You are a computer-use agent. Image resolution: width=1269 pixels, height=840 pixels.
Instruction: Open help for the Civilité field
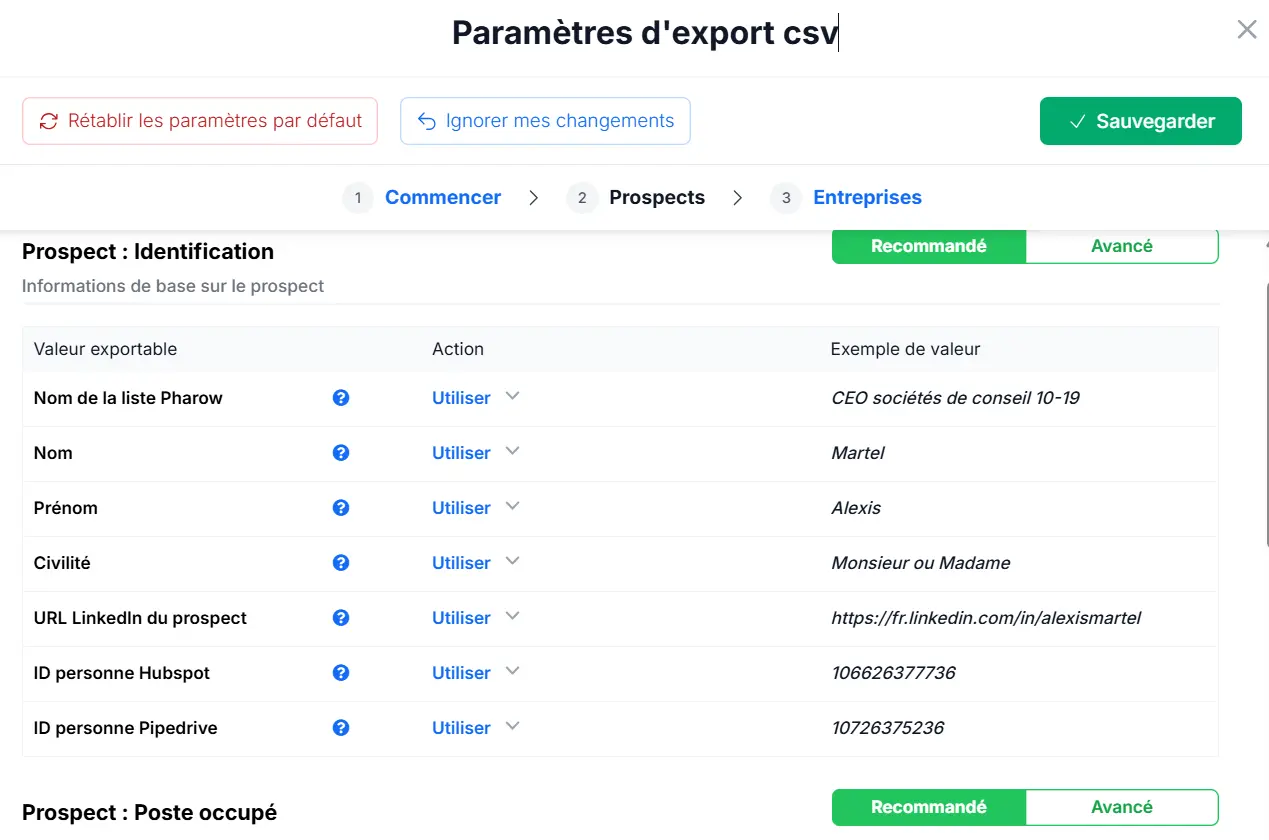click(341, 563)
